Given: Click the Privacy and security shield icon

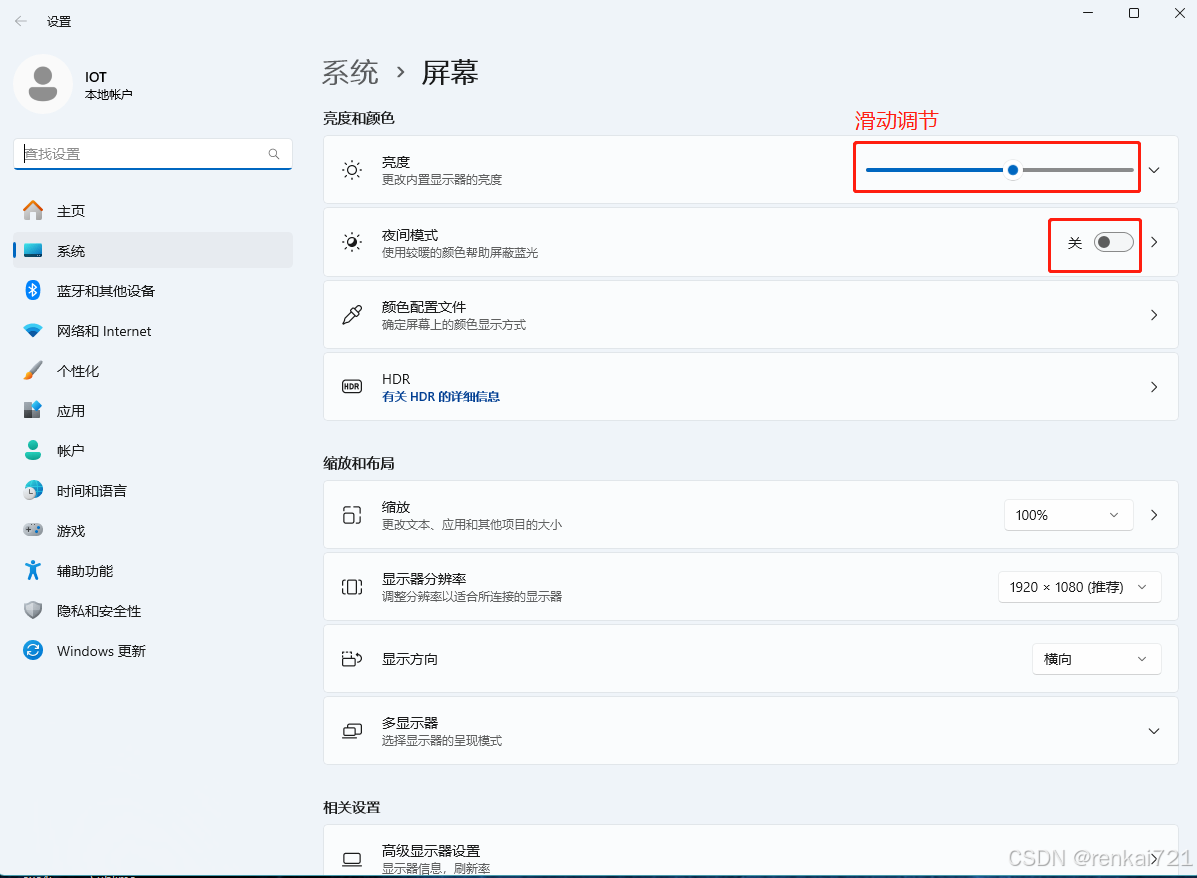Looking at the screenshot, I should click(x=33, y=611).
